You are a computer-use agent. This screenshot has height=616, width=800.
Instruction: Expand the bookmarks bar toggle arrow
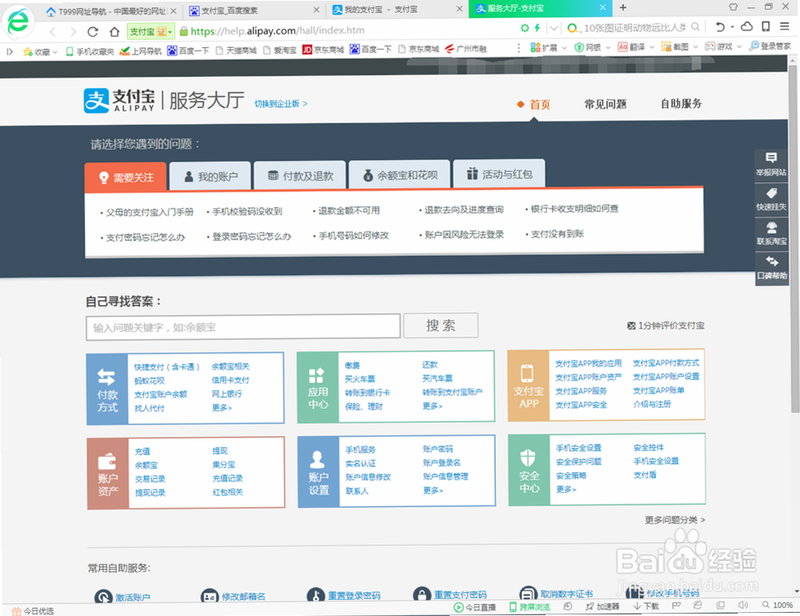pyautogui.click(x=9, y=52)
